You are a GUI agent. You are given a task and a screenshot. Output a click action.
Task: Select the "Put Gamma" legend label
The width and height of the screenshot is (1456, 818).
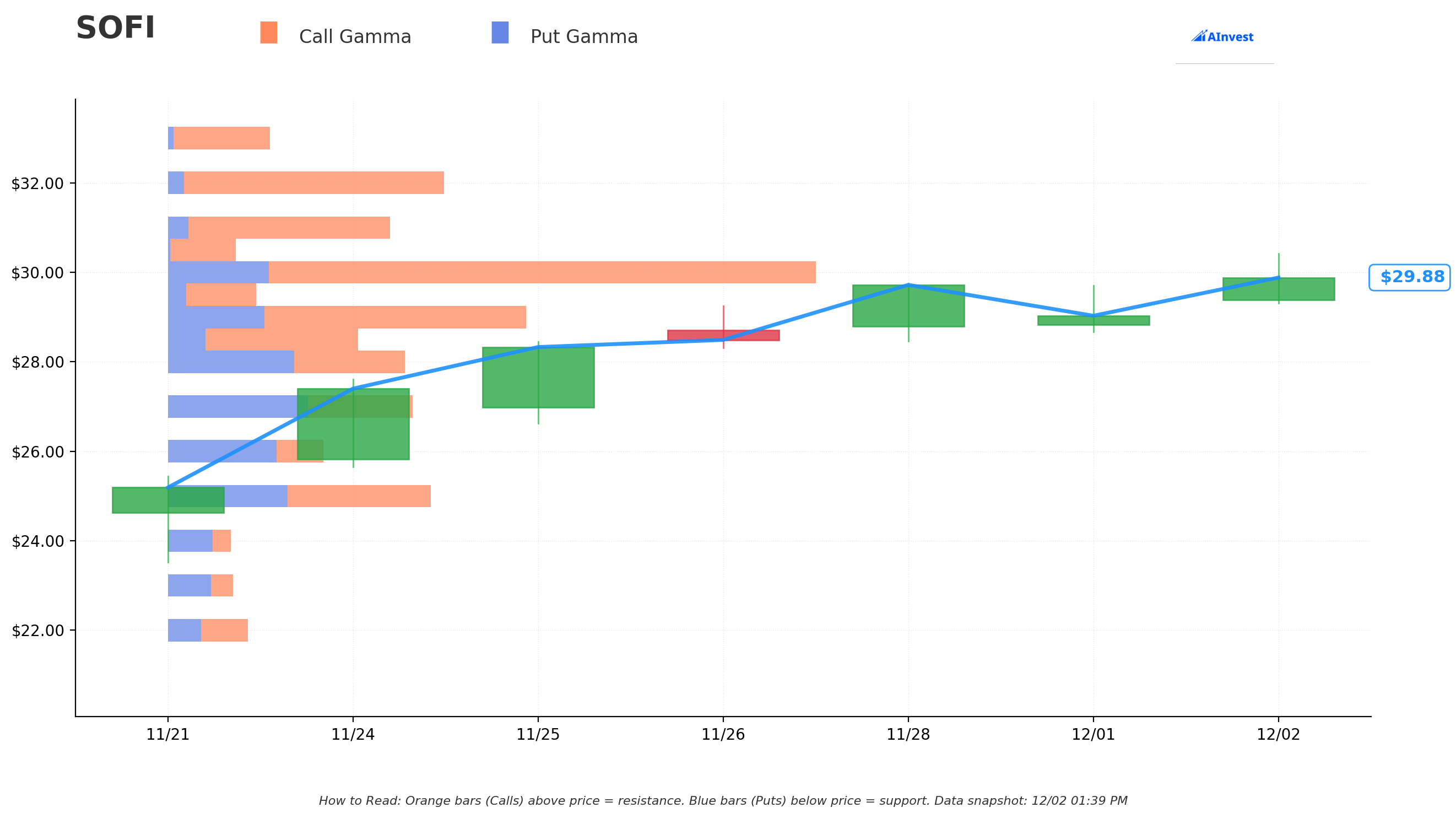click(x=584, y=37)
